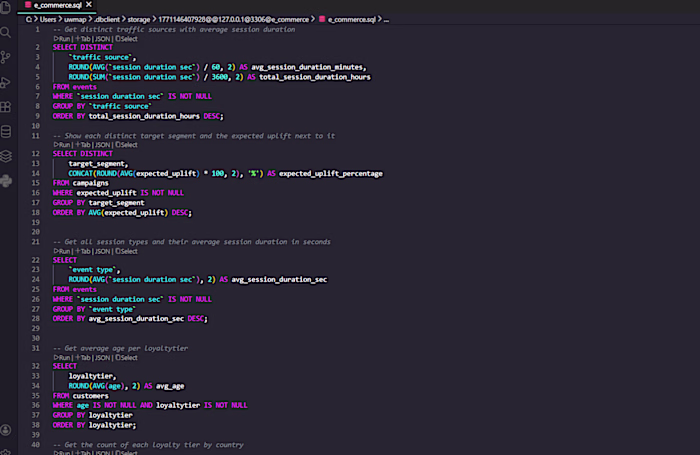This screenshot has height=455, width=700.
Task: Click the comment 'Get distinct traffic sources with average session duration'
Action: [174, 29]
